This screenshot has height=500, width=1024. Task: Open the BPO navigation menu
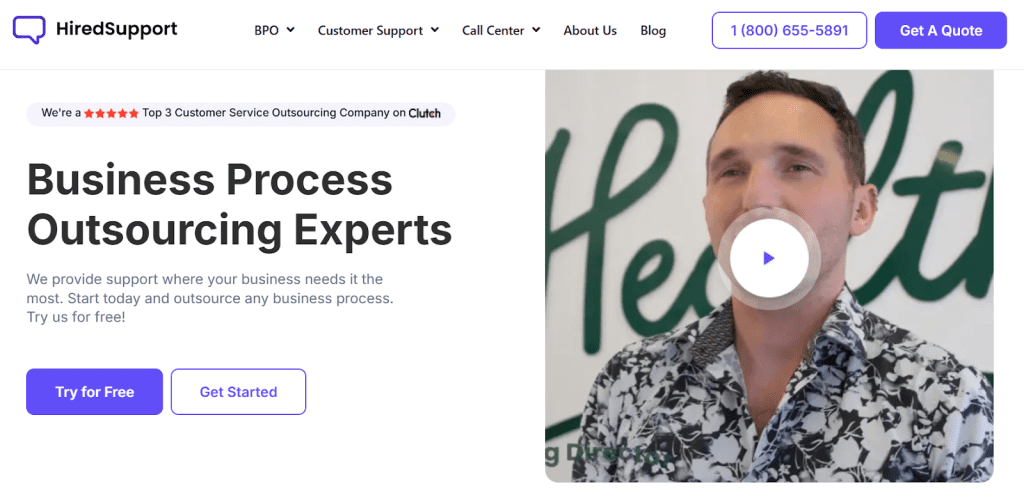[266, 30]
